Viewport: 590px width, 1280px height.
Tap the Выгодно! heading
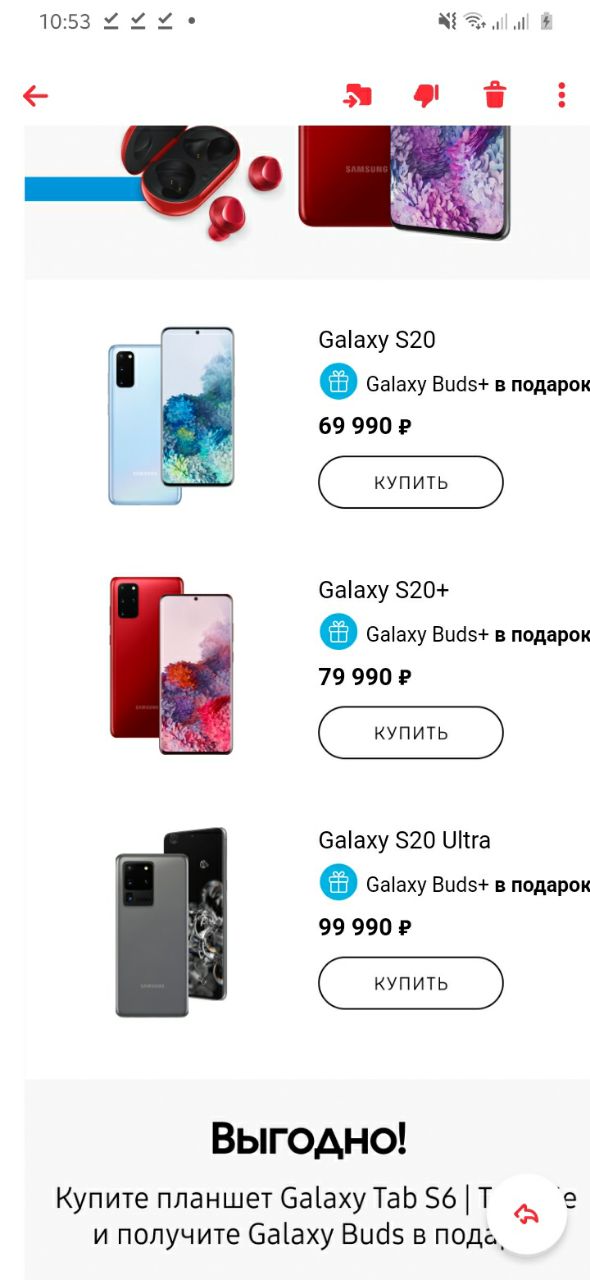(309, 1138)
